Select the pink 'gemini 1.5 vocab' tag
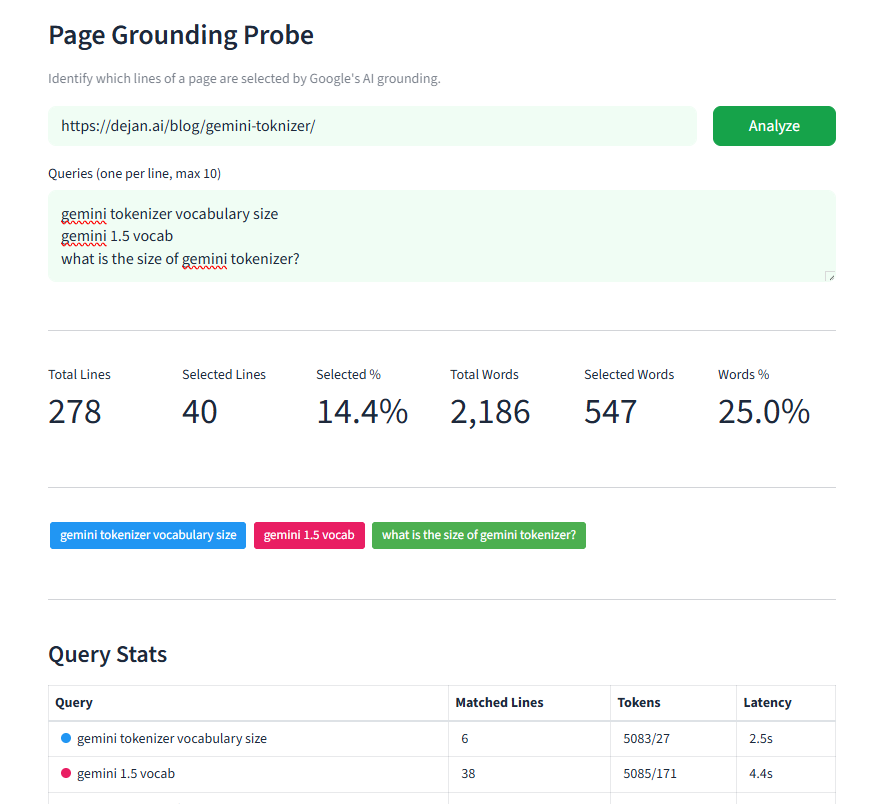Screen dimensions: 873x804 (309, 535)
